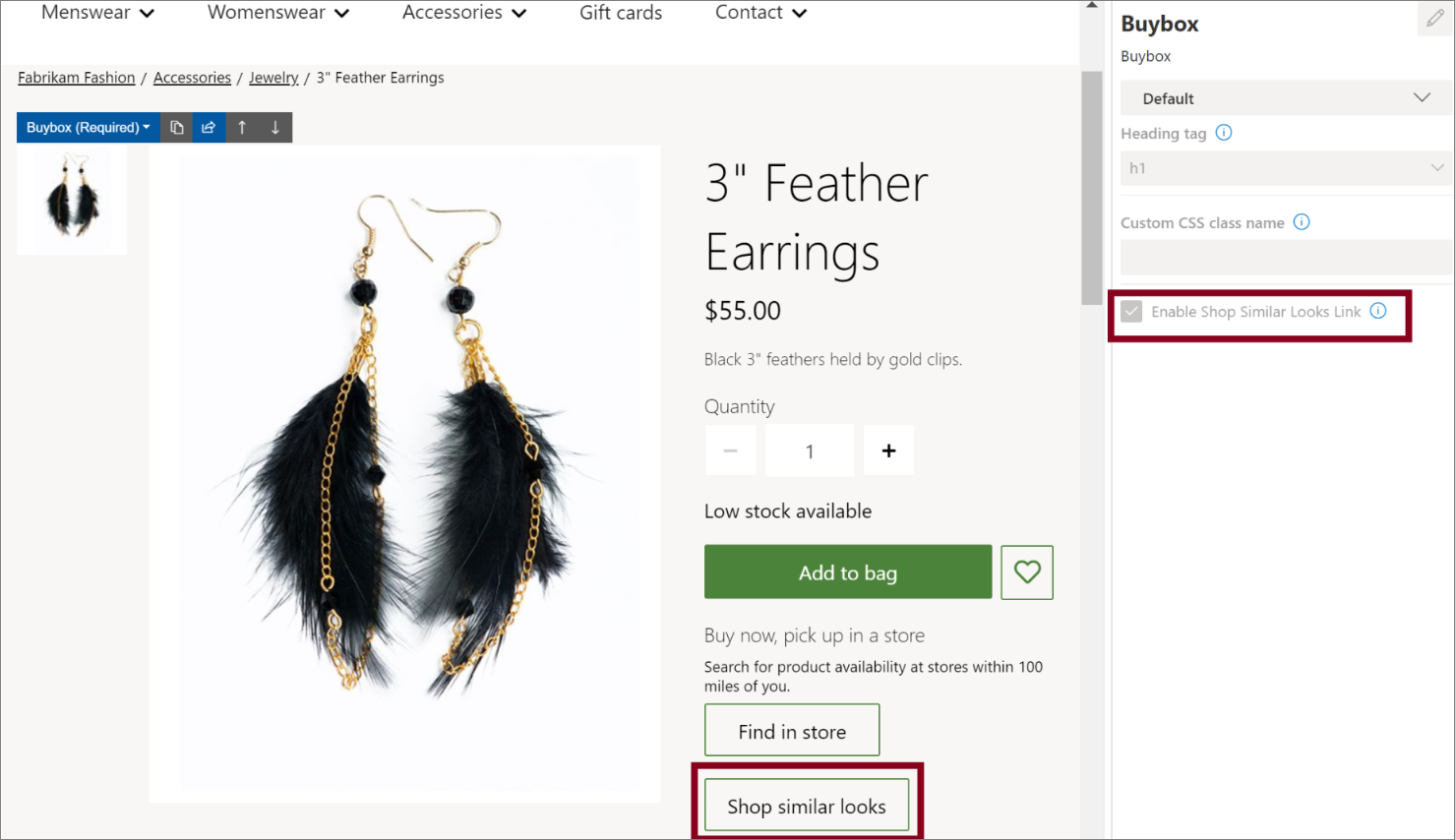Image resolution: width=1455 pixels, height=840 pixels.
Task: Click info icon next to Shop Similar Looks Link
Action: (1378, 311)
